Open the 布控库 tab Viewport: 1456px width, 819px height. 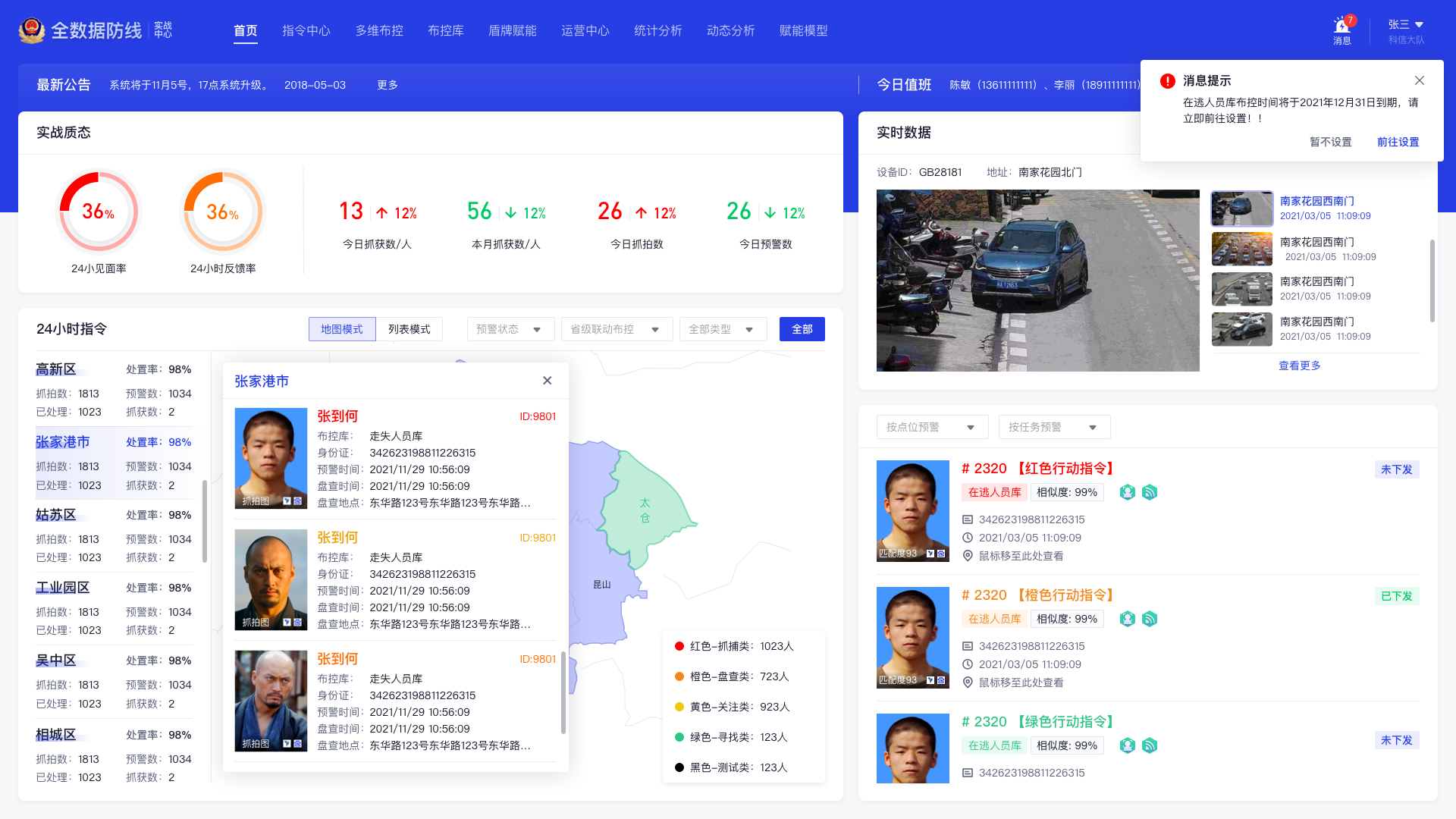[x=446, y=30]
